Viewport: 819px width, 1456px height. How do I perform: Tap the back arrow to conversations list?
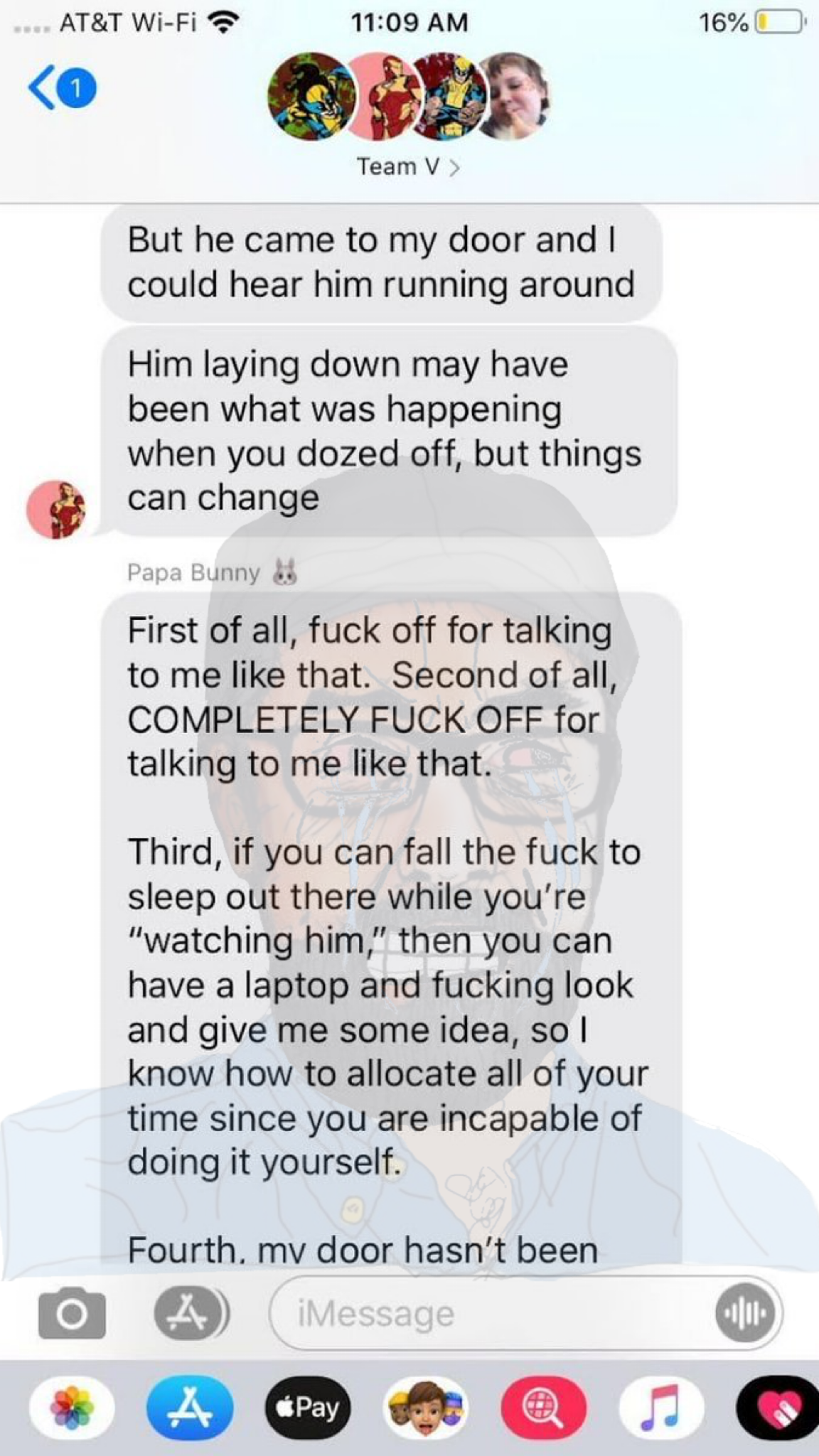point(41,88)
